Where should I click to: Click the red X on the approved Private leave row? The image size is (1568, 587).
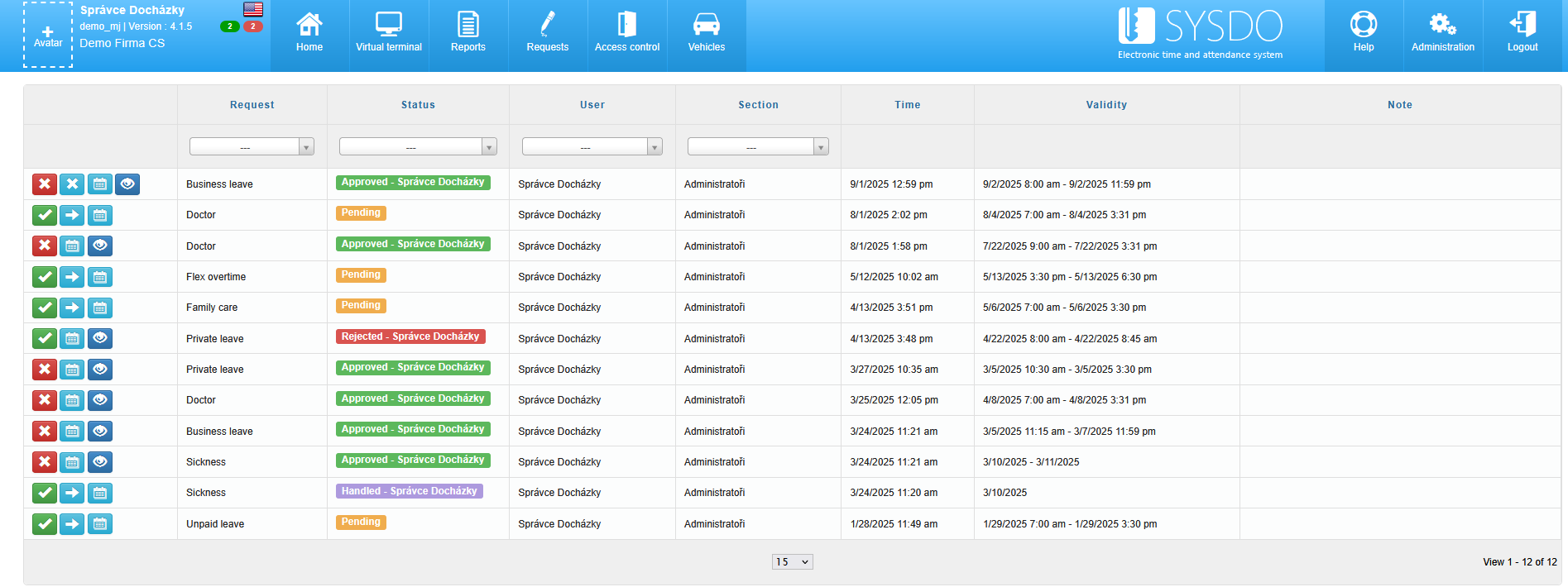(x=45, y=370)
